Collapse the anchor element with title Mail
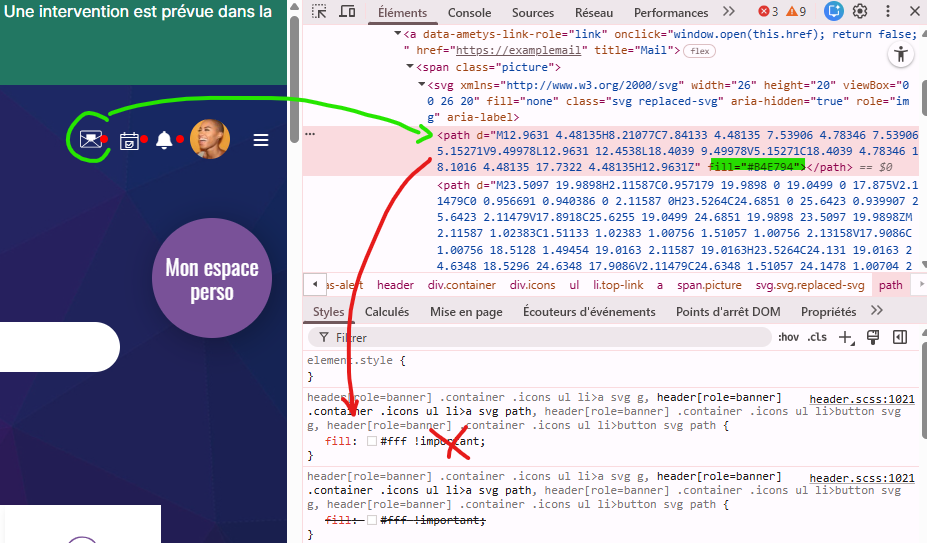927x543 pixels. coord(398,33)
